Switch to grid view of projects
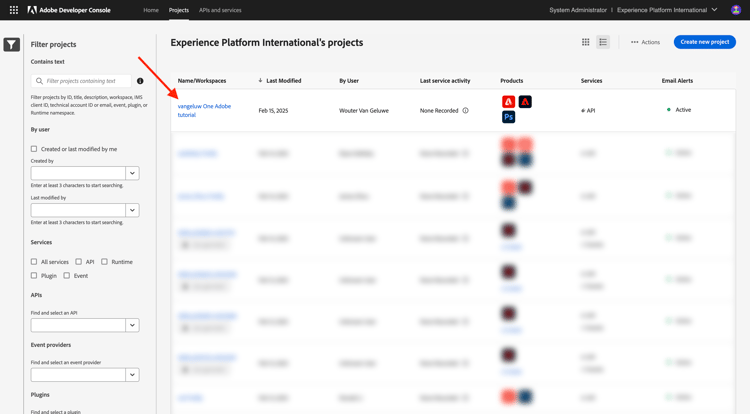Screen dimensions: 750x414 [x=585, y=42]
